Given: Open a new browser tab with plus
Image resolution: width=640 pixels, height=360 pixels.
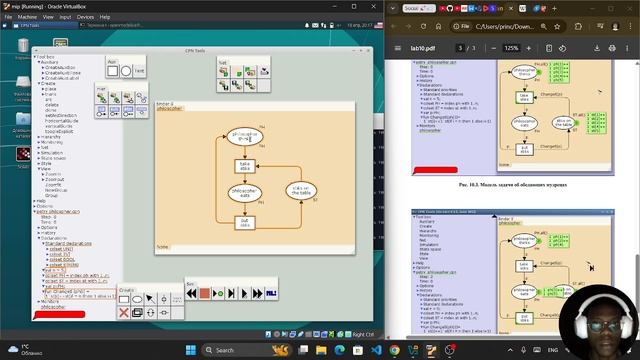Looking at the screenshot, I should click(554, 8).
